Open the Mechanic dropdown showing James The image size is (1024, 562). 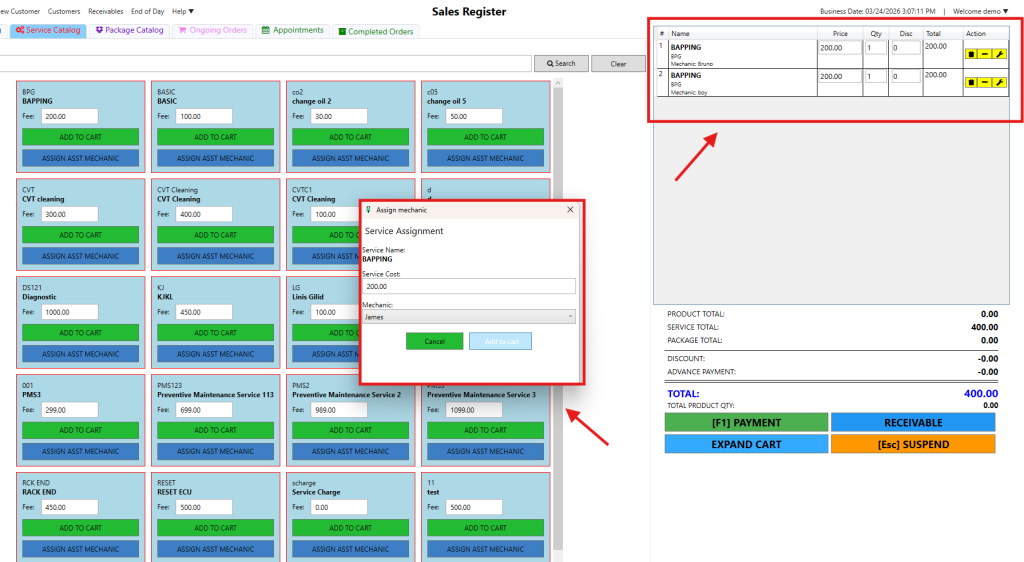(469, 317)
